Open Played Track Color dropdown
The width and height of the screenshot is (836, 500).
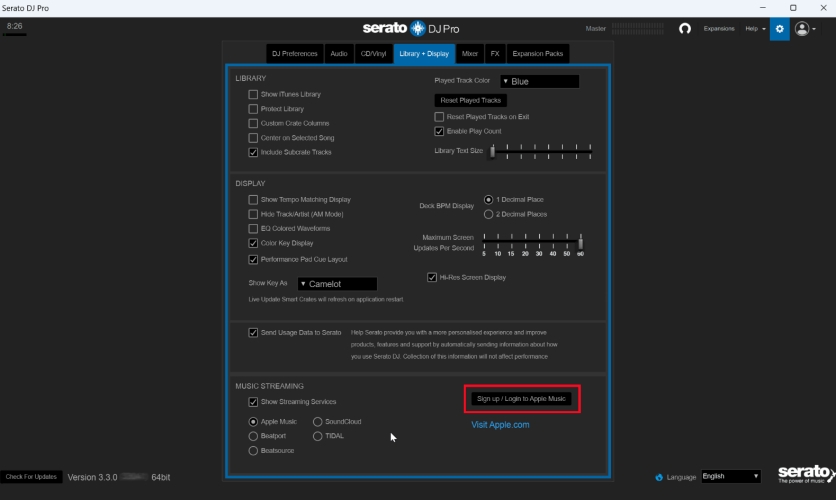point(539,82)
